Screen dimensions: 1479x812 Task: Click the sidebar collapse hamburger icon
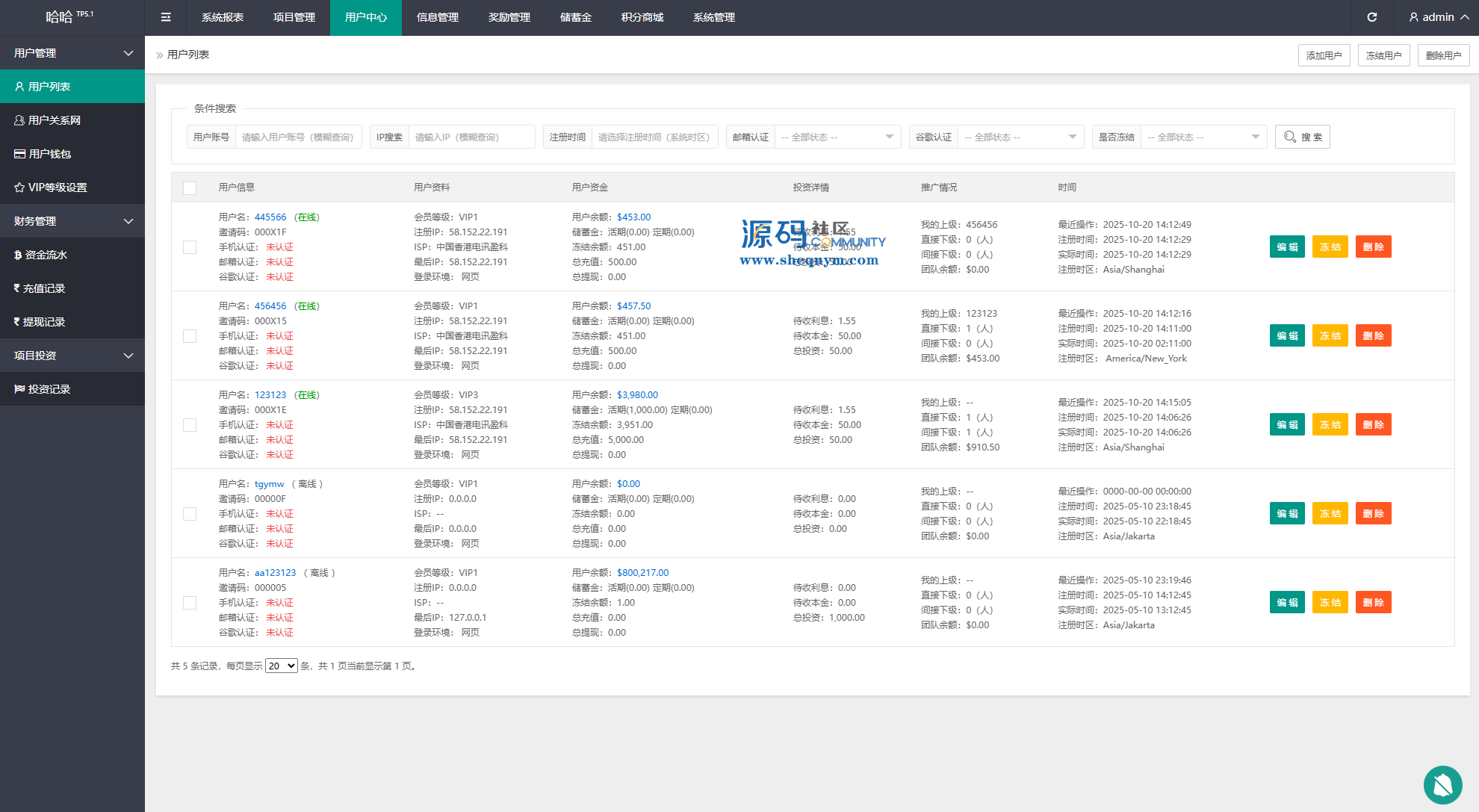(x=166, y=17)
